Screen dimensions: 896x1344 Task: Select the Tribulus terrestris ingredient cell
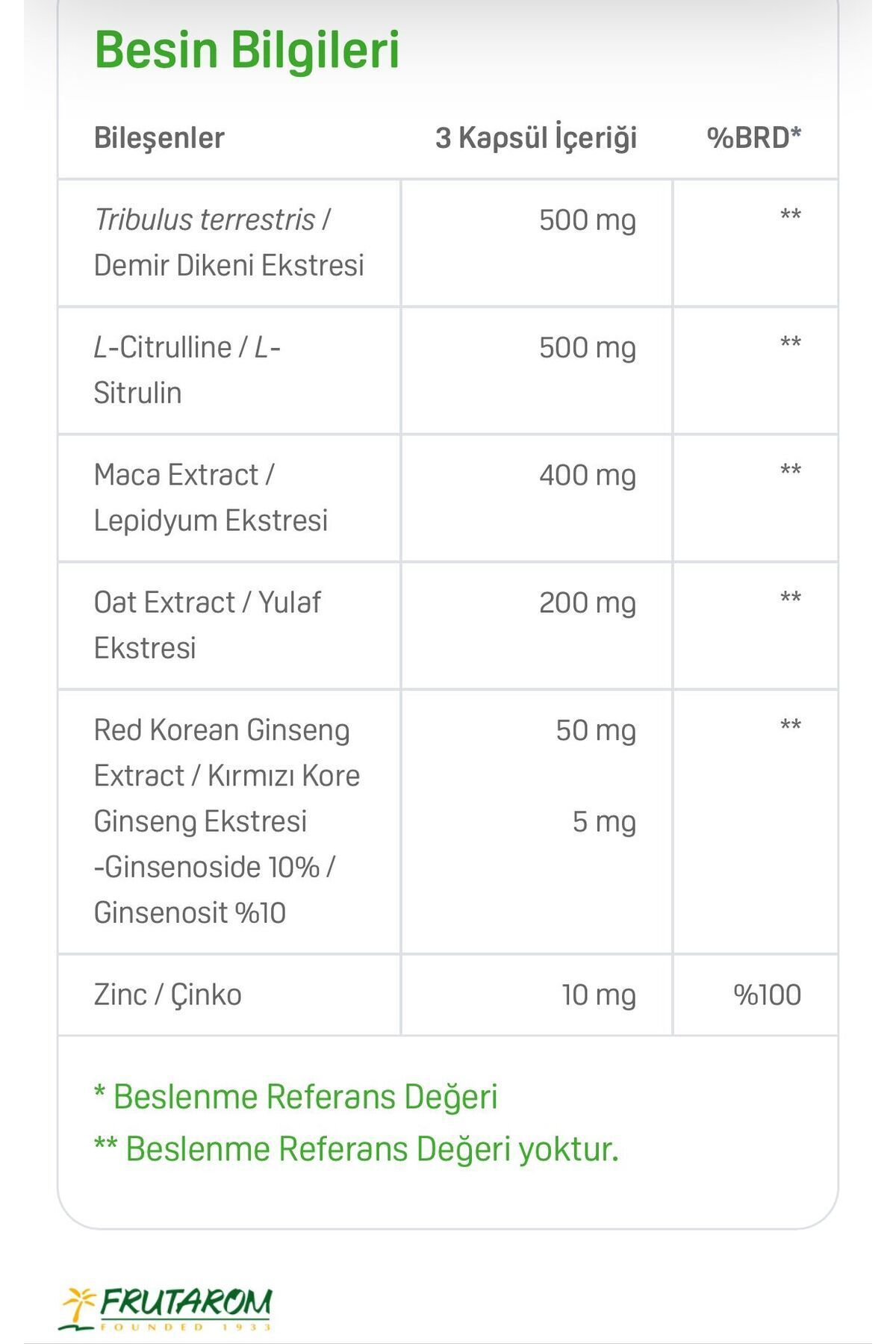pyautogui.click(x=229, y=243)
